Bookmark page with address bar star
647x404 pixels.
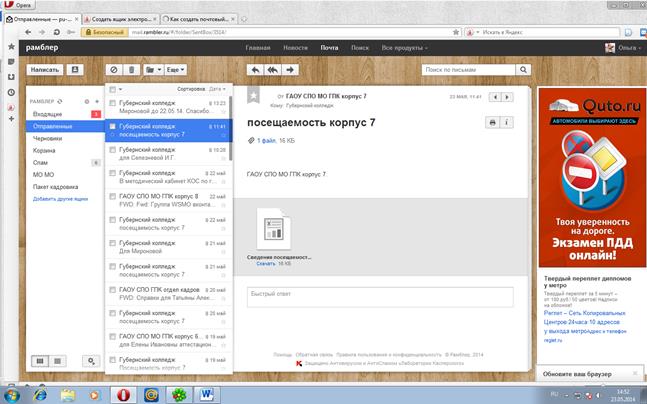tap(456, 32)
